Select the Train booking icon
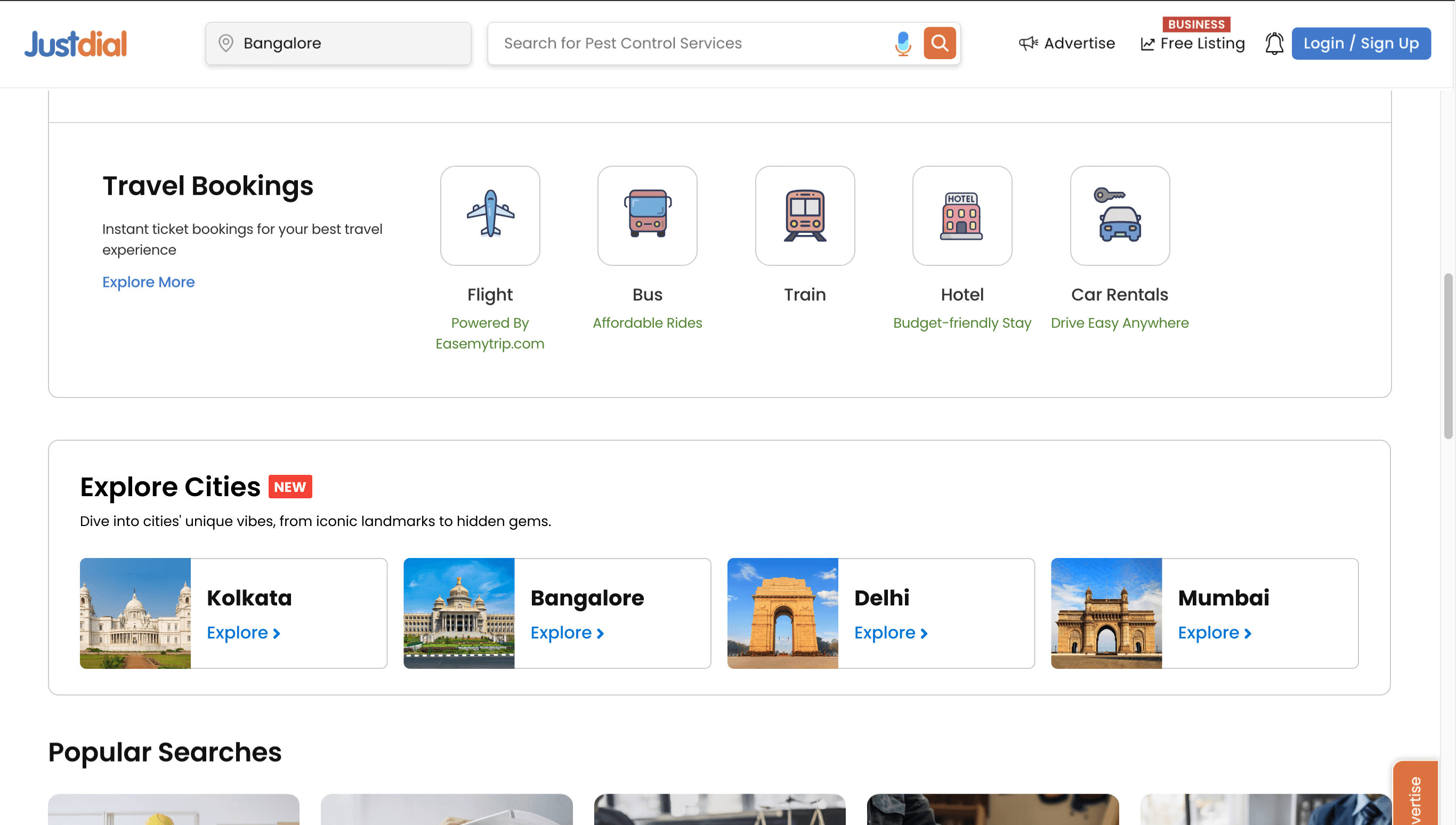 805,215
